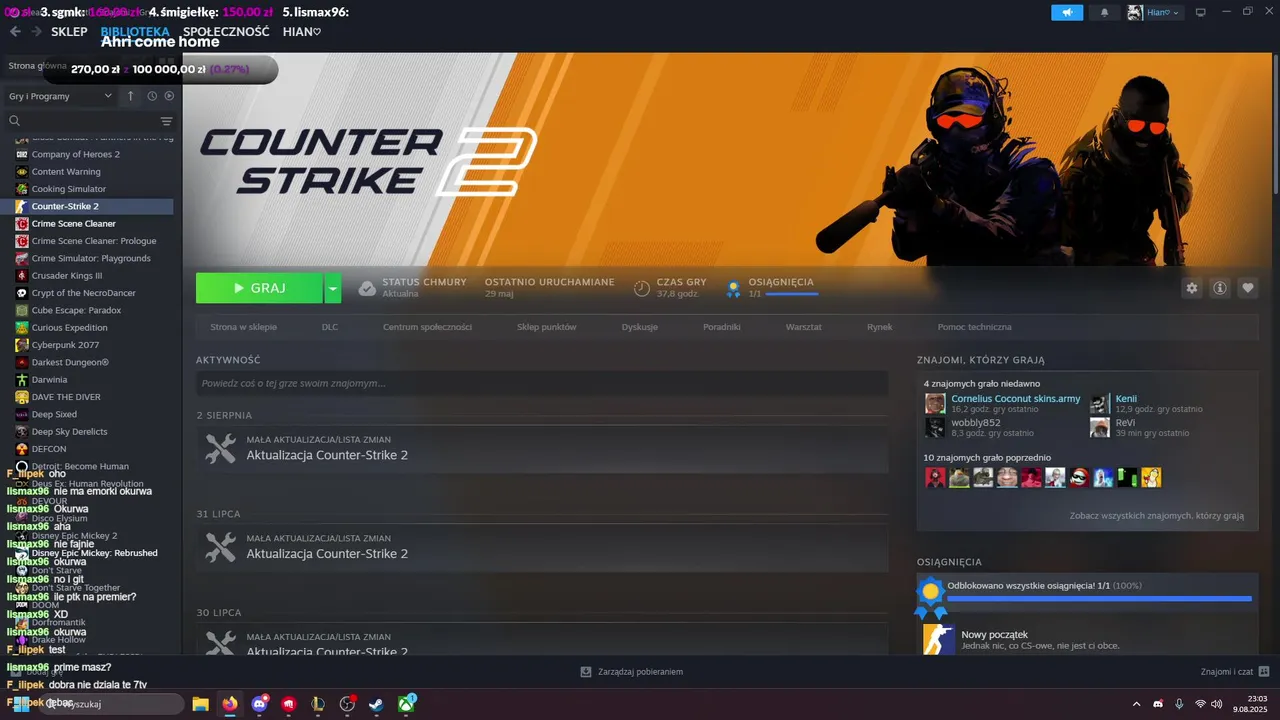Click the STATUS CHMURY cloud icon
The image size is (1280, 720).
click(367, 288)
